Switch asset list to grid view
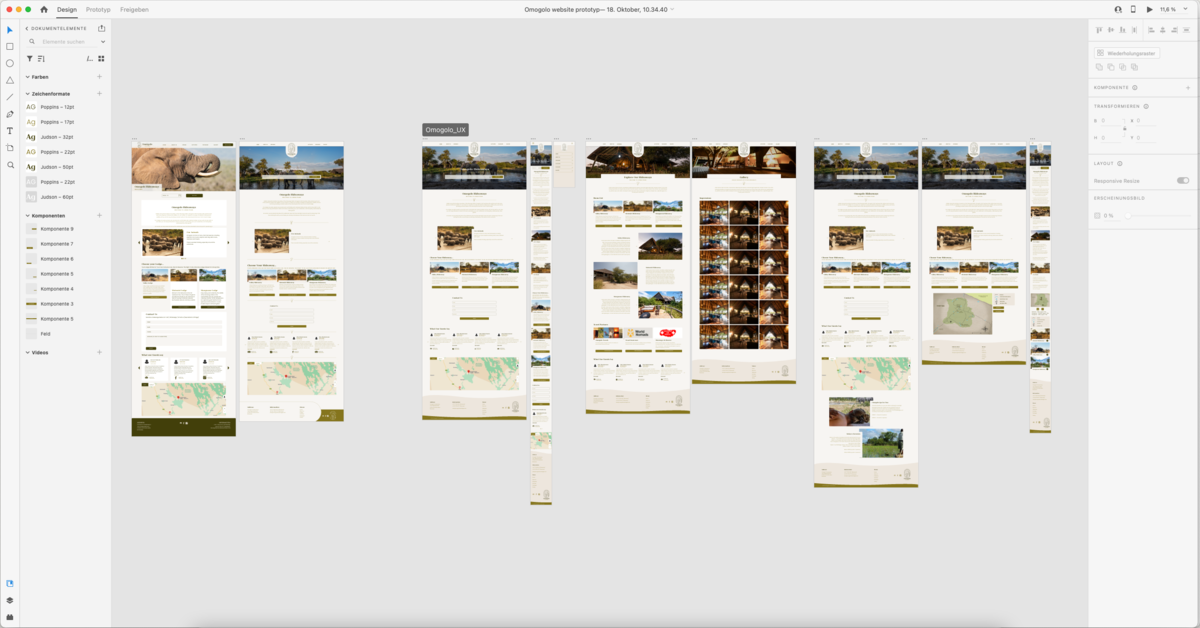Screen dimensions: 1200x628 pos(101,59)
